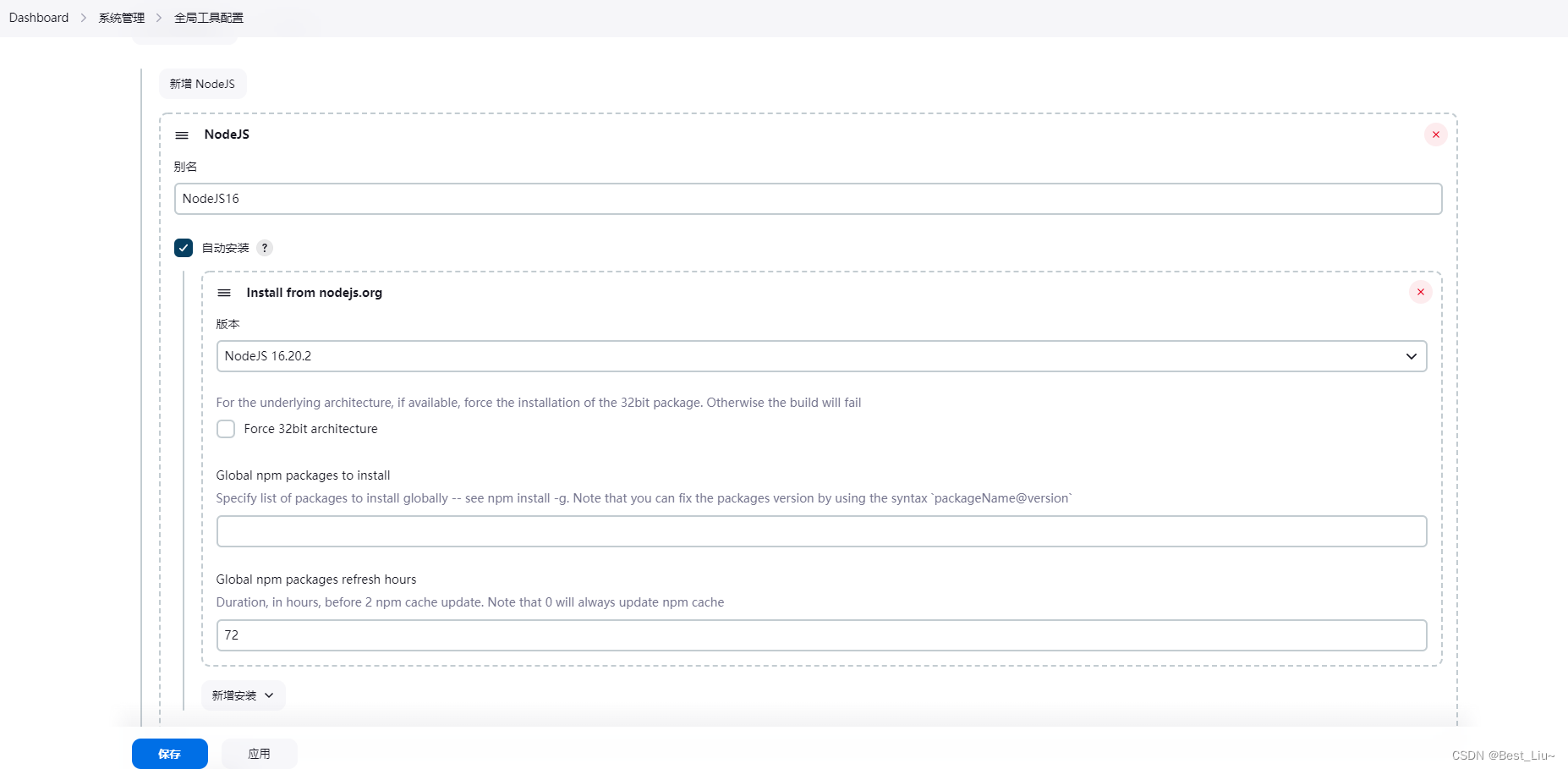1568x769 pixels.
Task: Select a different version from the 版本 dropdown
Action: pyautogui.click(x=820, y=356)
